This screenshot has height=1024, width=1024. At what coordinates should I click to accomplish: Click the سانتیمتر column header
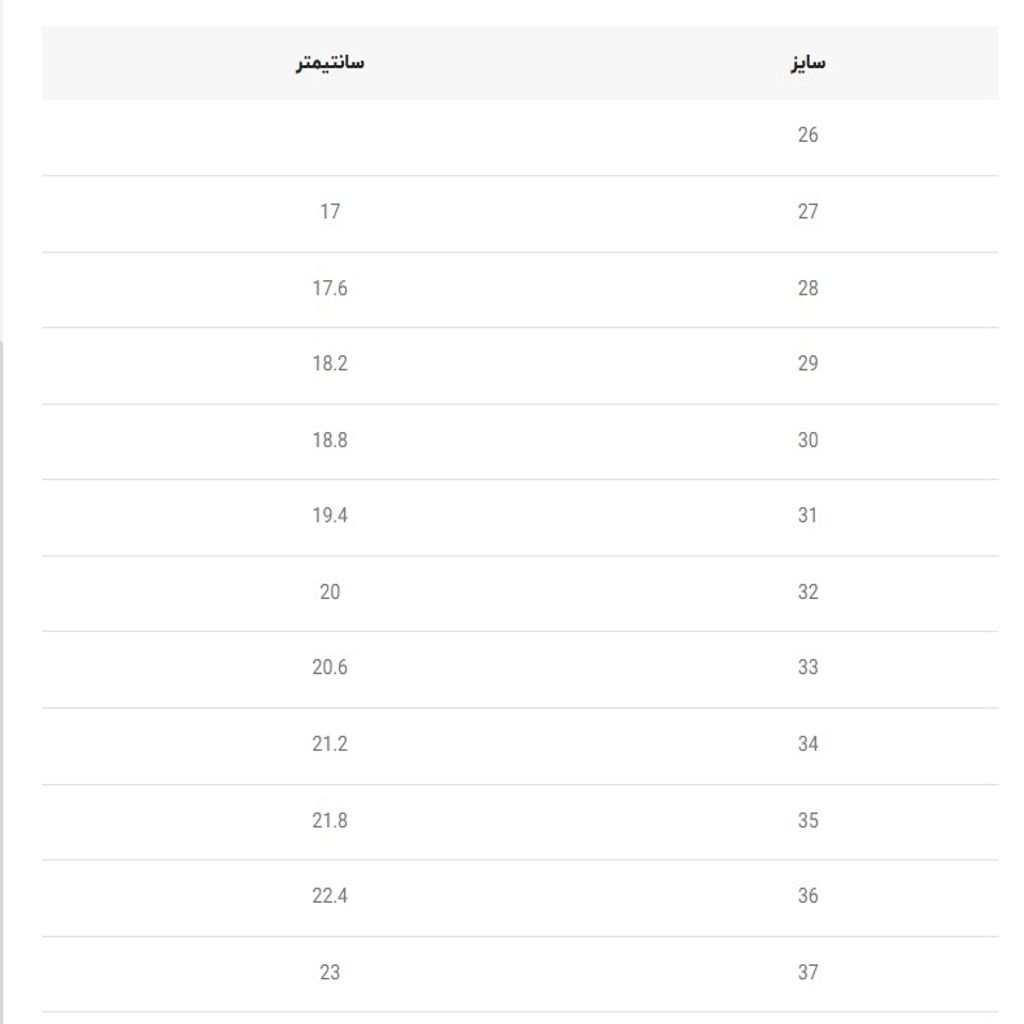(x=330, y=63)
